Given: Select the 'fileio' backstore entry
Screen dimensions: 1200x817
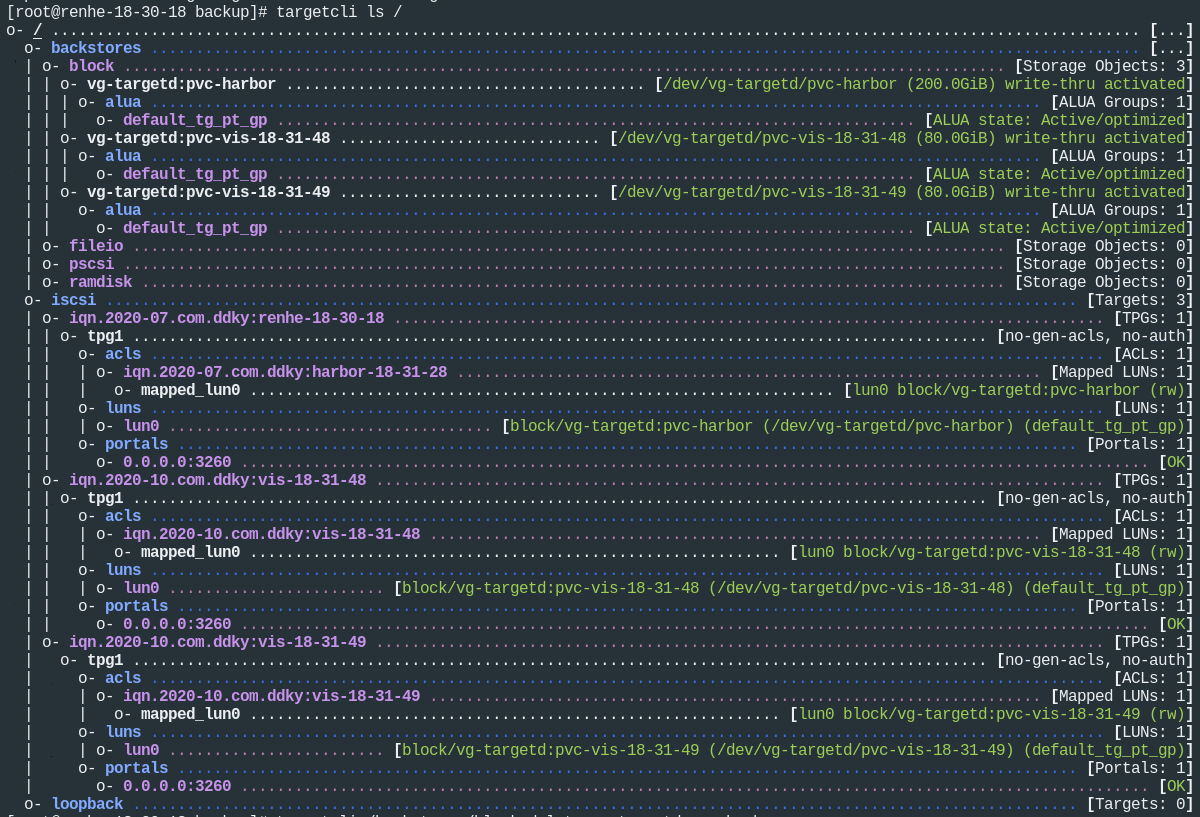Looking at the screenshot, I should (96, 246).
